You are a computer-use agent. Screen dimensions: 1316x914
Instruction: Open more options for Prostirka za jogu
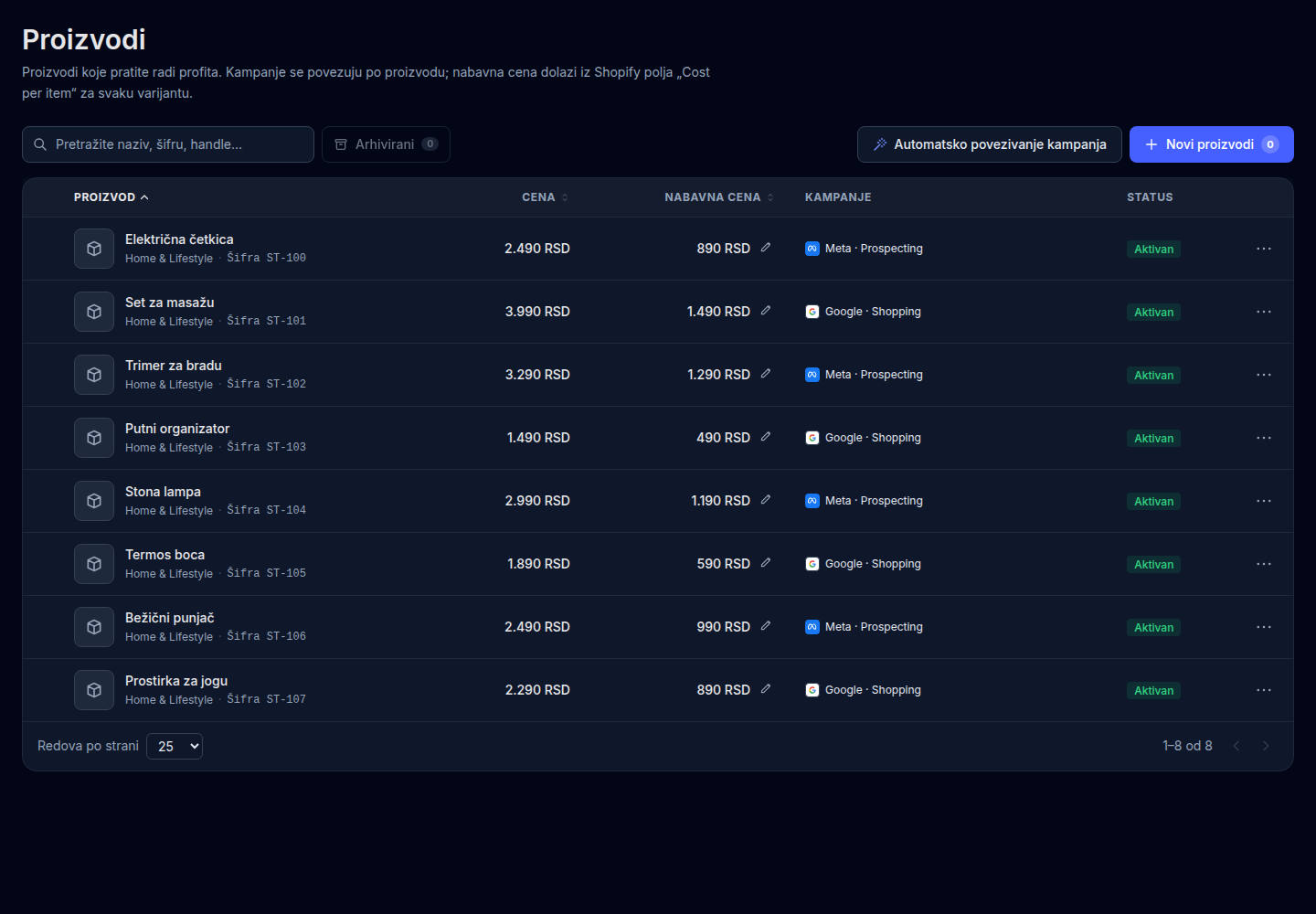(x=1264, y=690)
